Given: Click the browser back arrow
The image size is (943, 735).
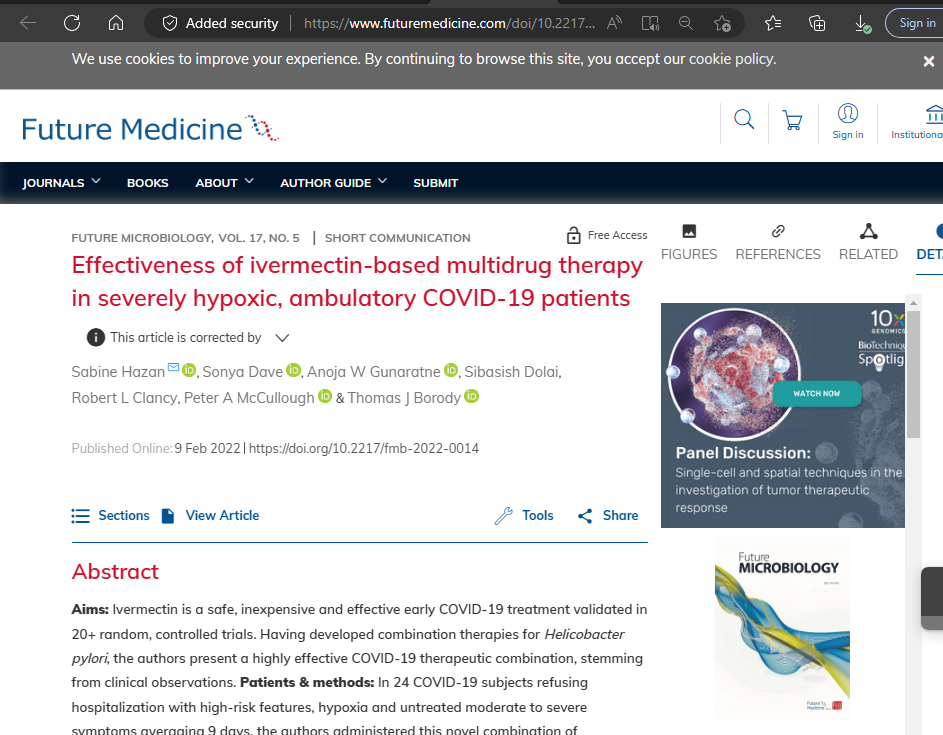Looking at the screenshot, I should pos(28,23).
